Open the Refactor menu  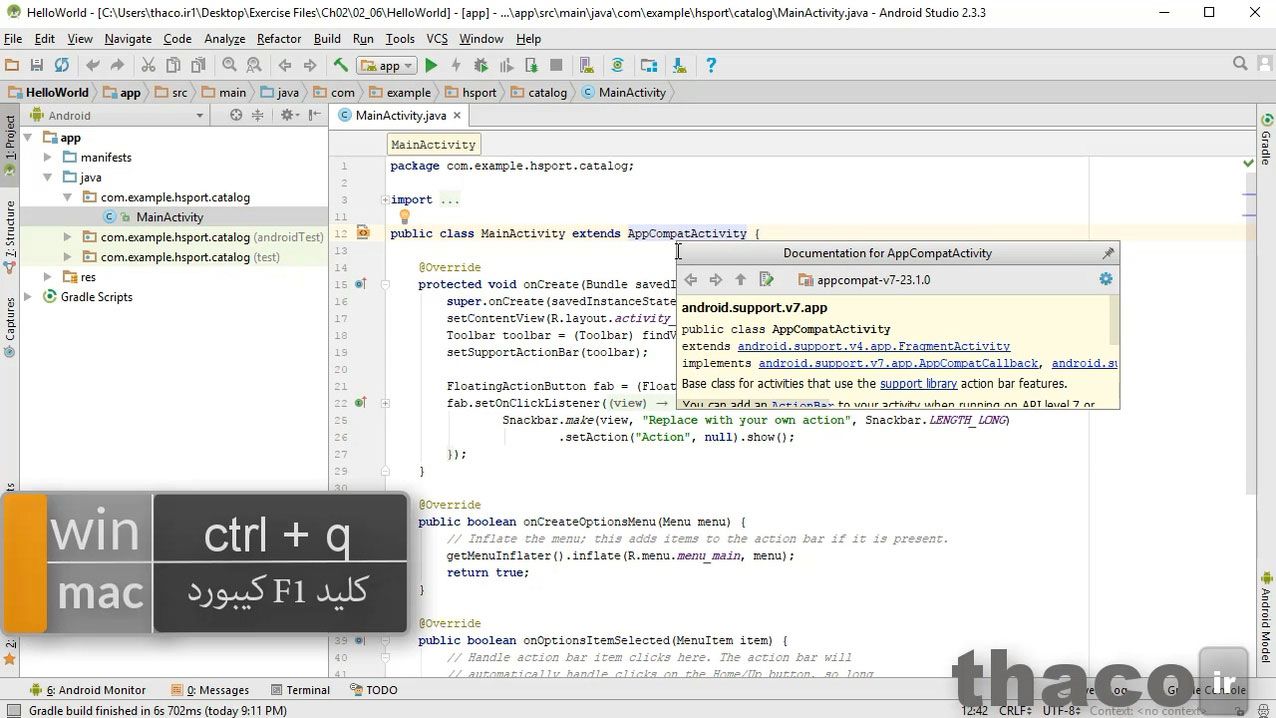[x=279, y=39]
